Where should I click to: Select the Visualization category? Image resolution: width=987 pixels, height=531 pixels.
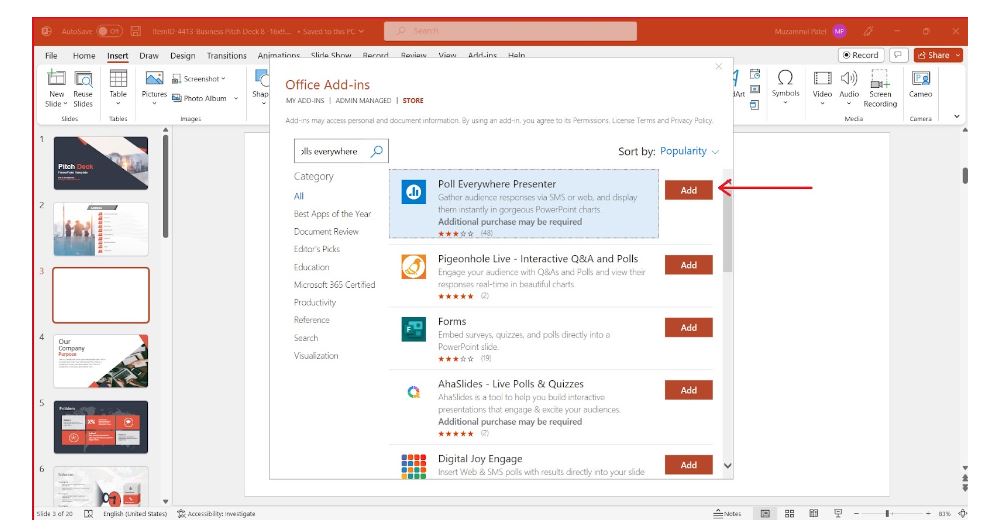[316, 355]
